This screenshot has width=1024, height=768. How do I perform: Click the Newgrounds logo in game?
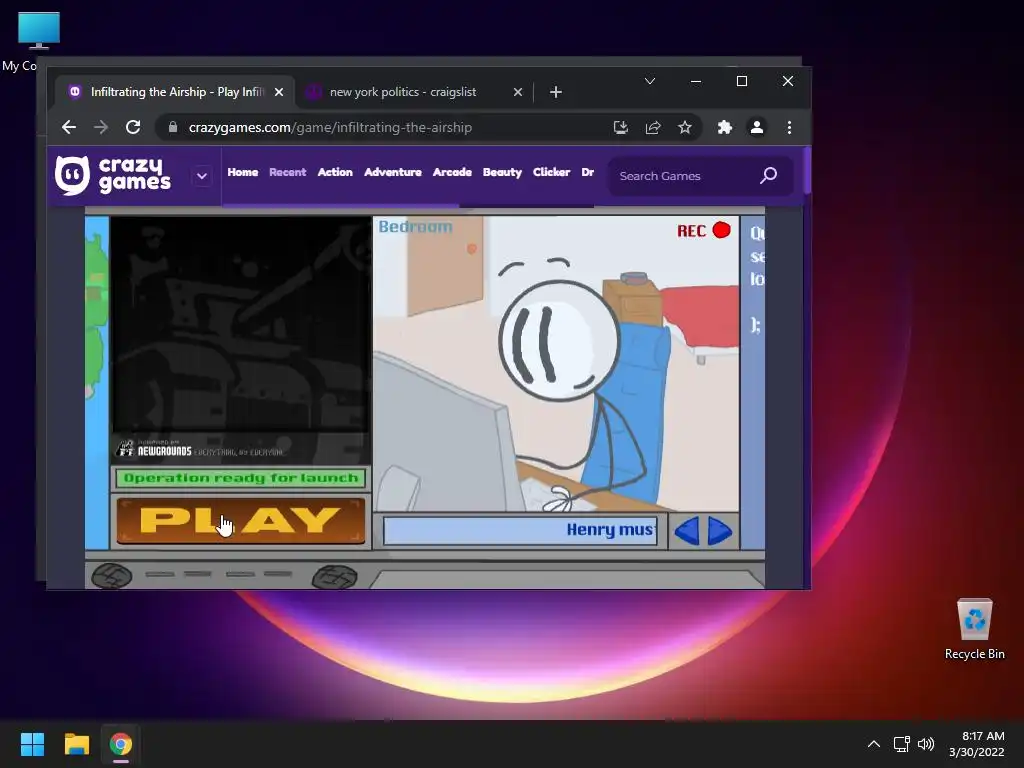[x=200, y=449]
